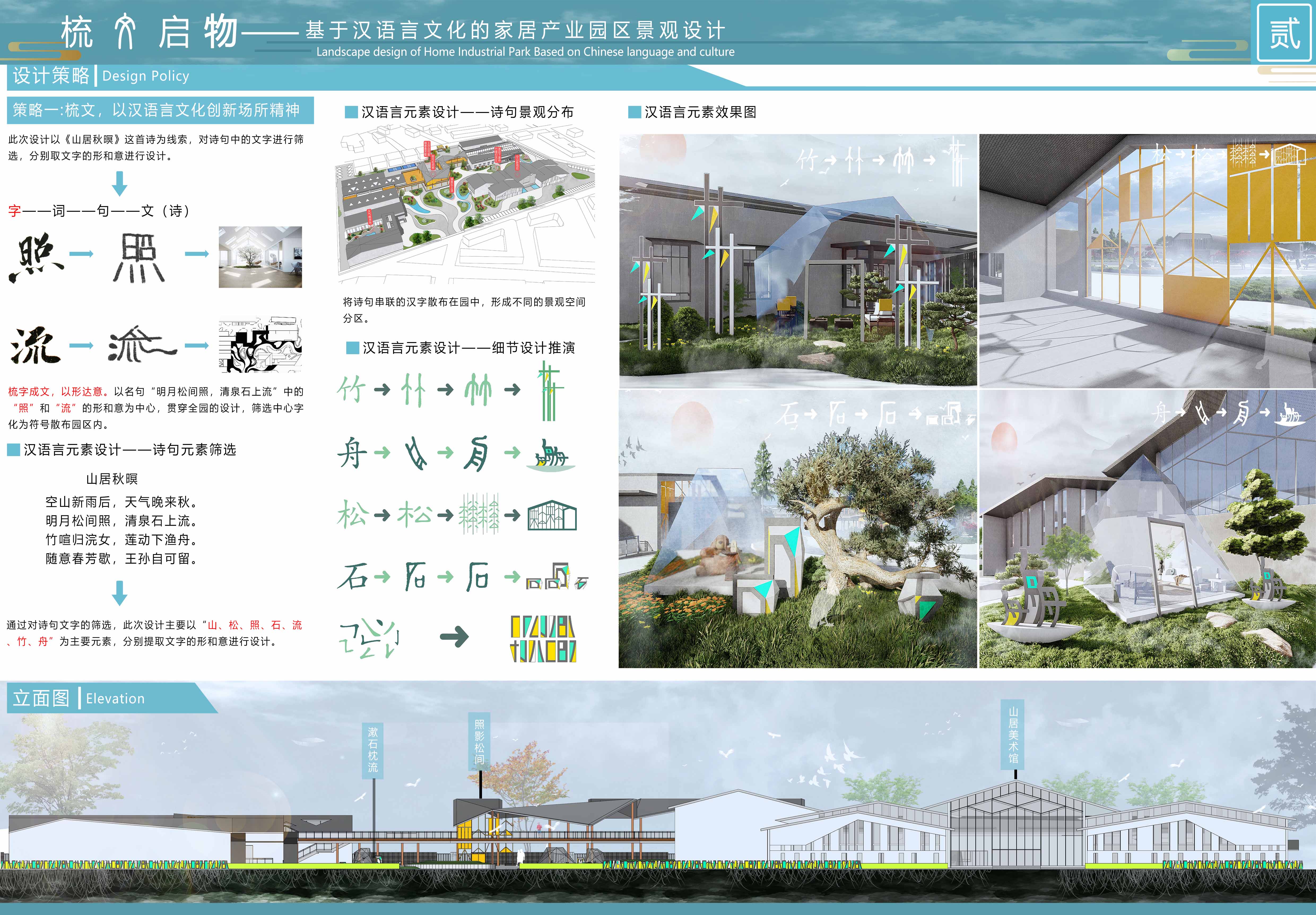The width and height of the screenshot is (1316, 915).
Task: Click the boat sculpture symbol ending the 舟 row
Action: (551, 456)
